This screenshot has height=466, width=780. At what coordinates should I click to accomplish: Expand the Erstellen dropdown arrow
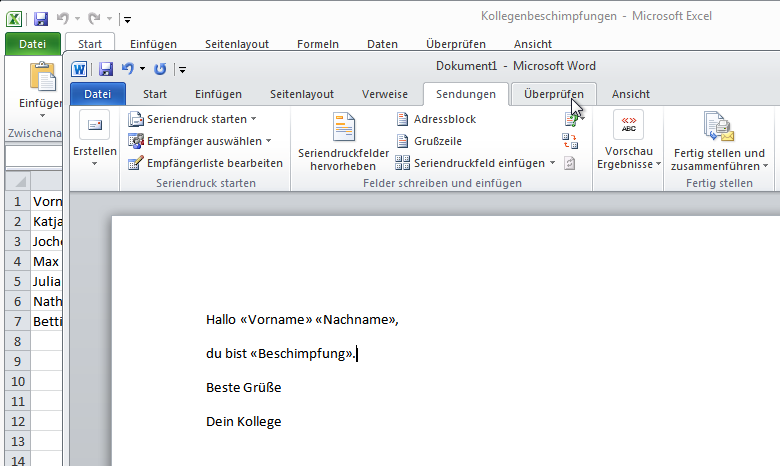pyautogui.click(x=95, y=164)
